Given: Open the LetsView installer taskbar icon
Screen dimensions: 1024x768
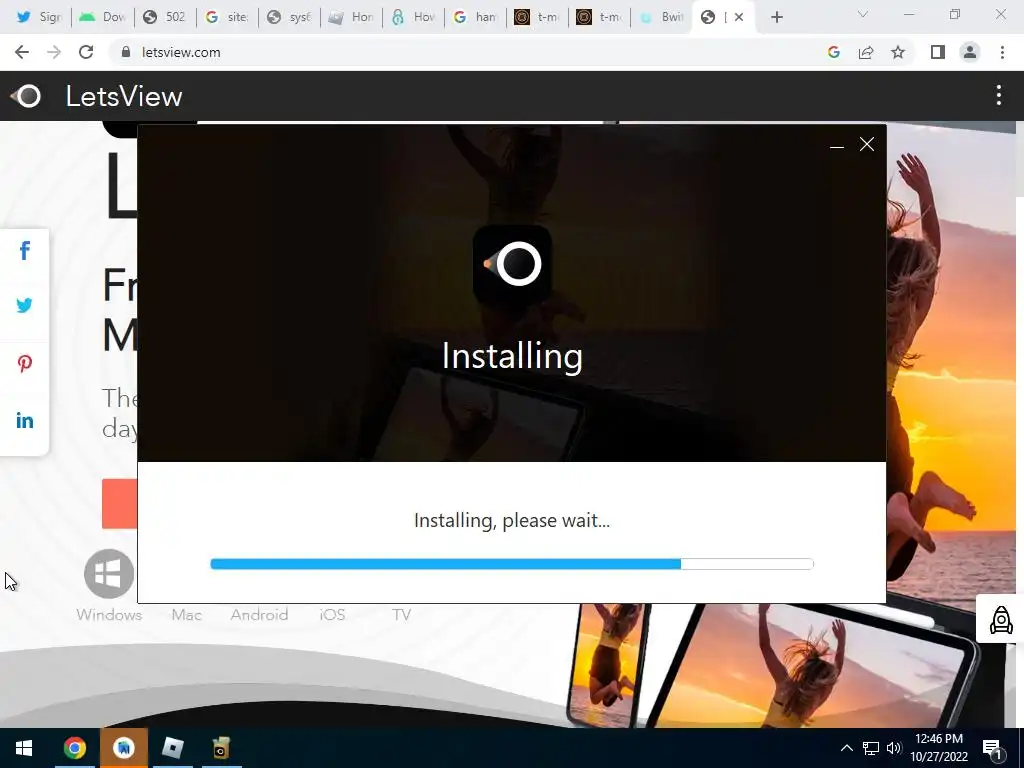Looking at the screenshot, I should pos(221,748).
